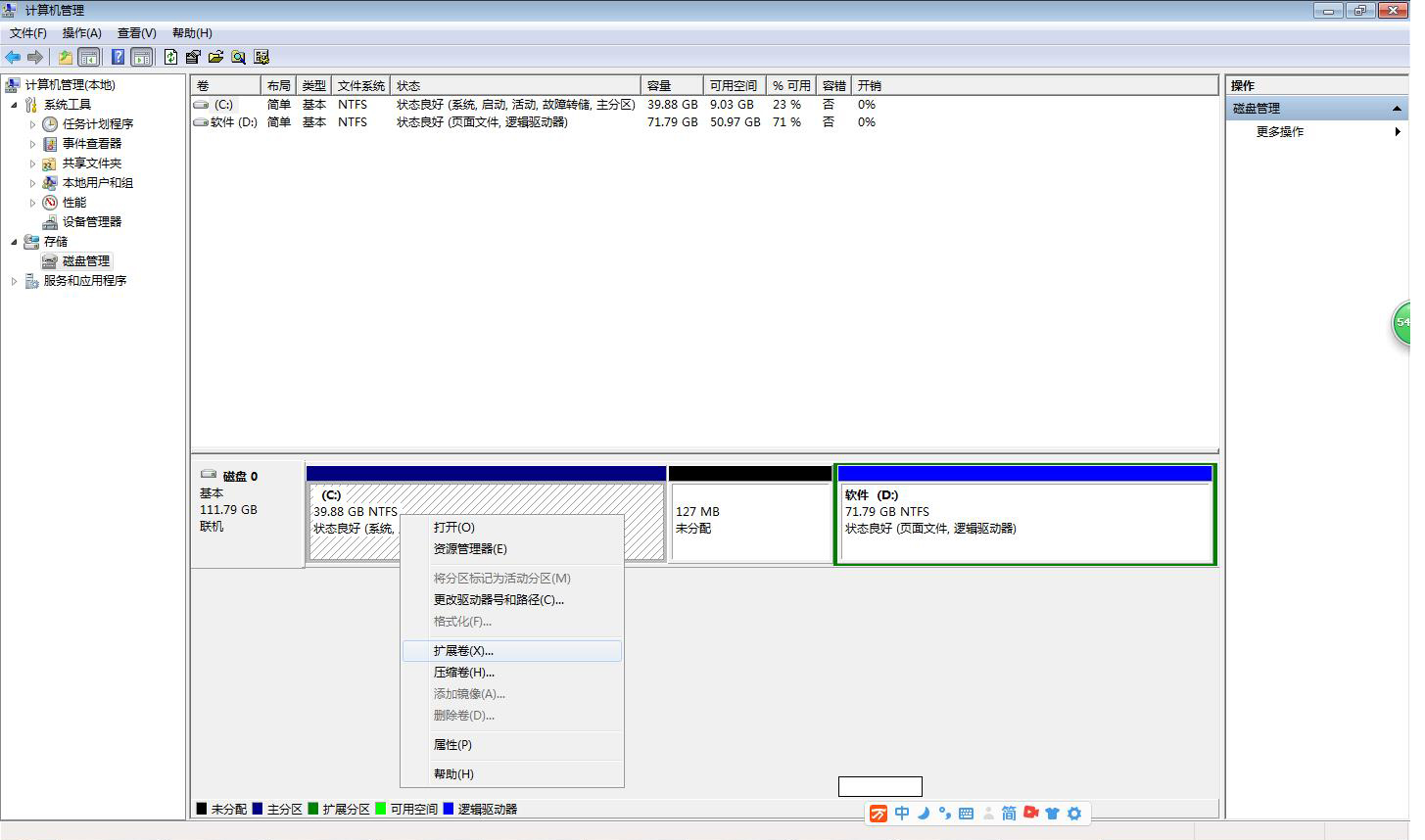Select the (C:) row in volume list
1425x840 pixels.
point(704,105)
